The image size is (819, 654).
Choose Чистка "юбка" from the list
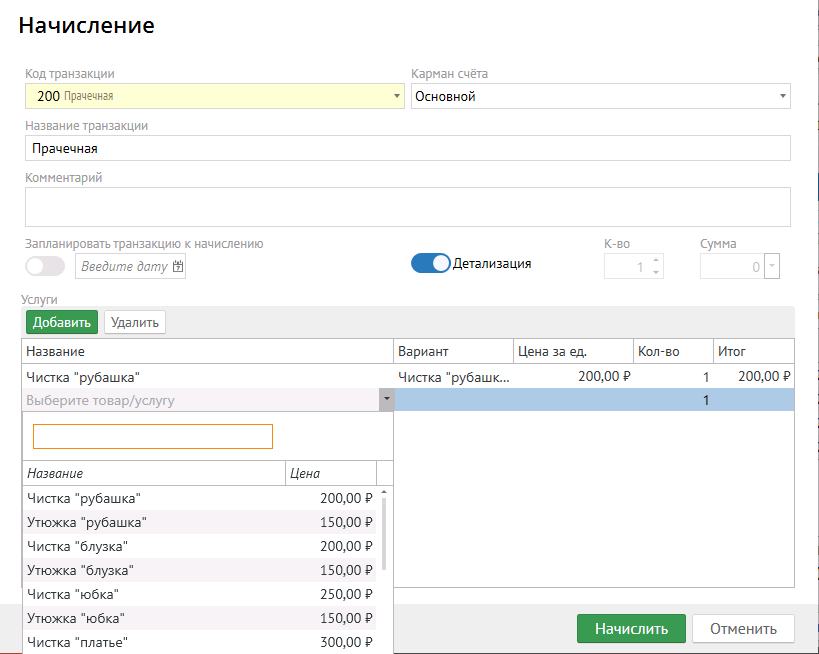(x=75, y=594)
